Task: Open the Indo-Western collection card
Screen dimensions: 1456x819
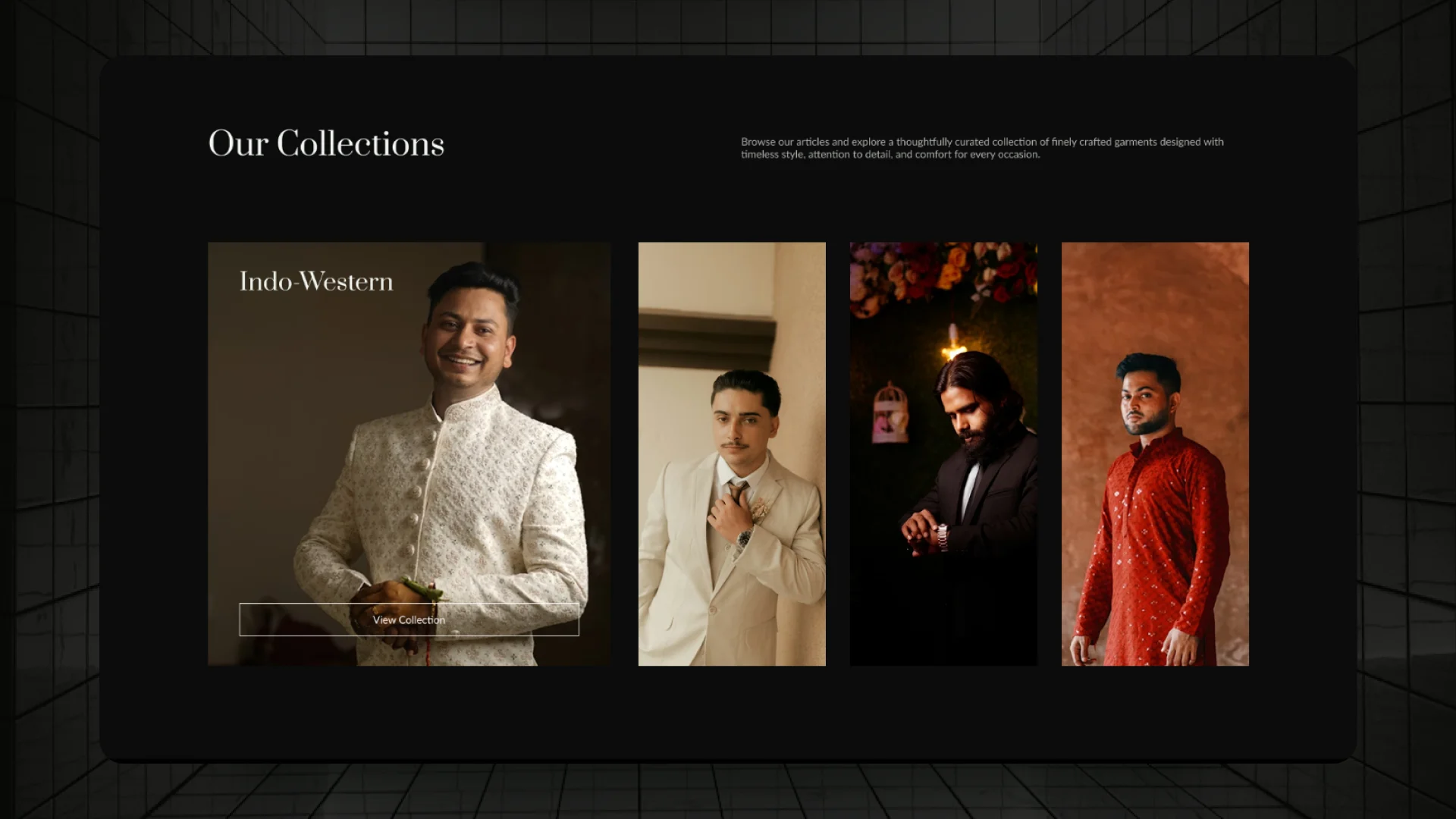Action: [409, 453]
